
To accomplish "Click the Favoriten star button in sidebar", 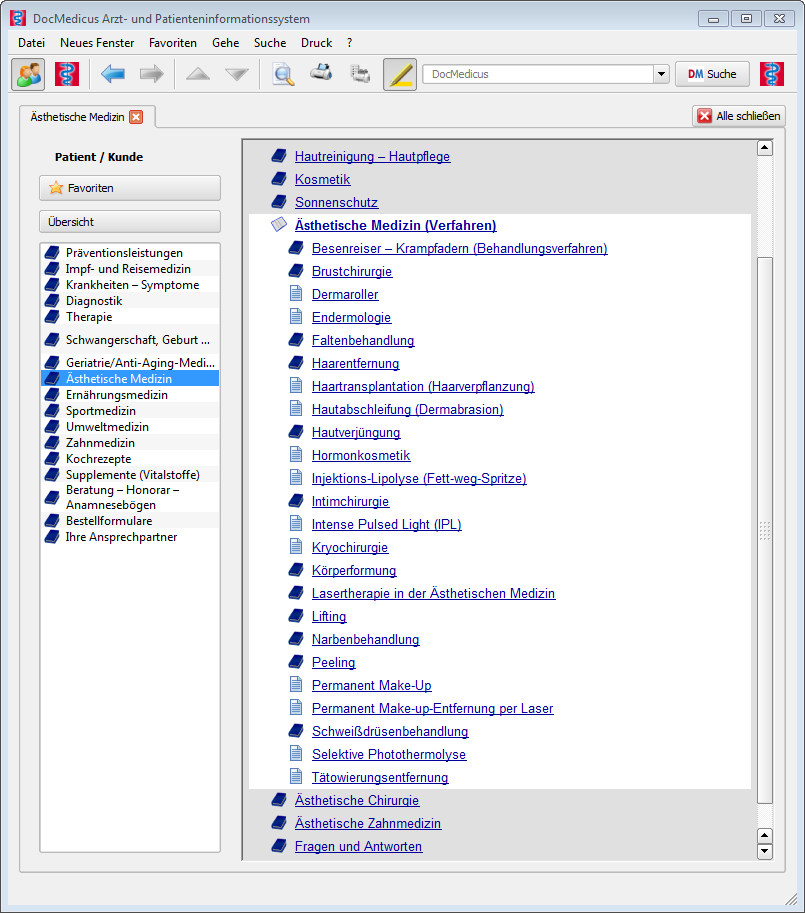I will click(130, 188).
